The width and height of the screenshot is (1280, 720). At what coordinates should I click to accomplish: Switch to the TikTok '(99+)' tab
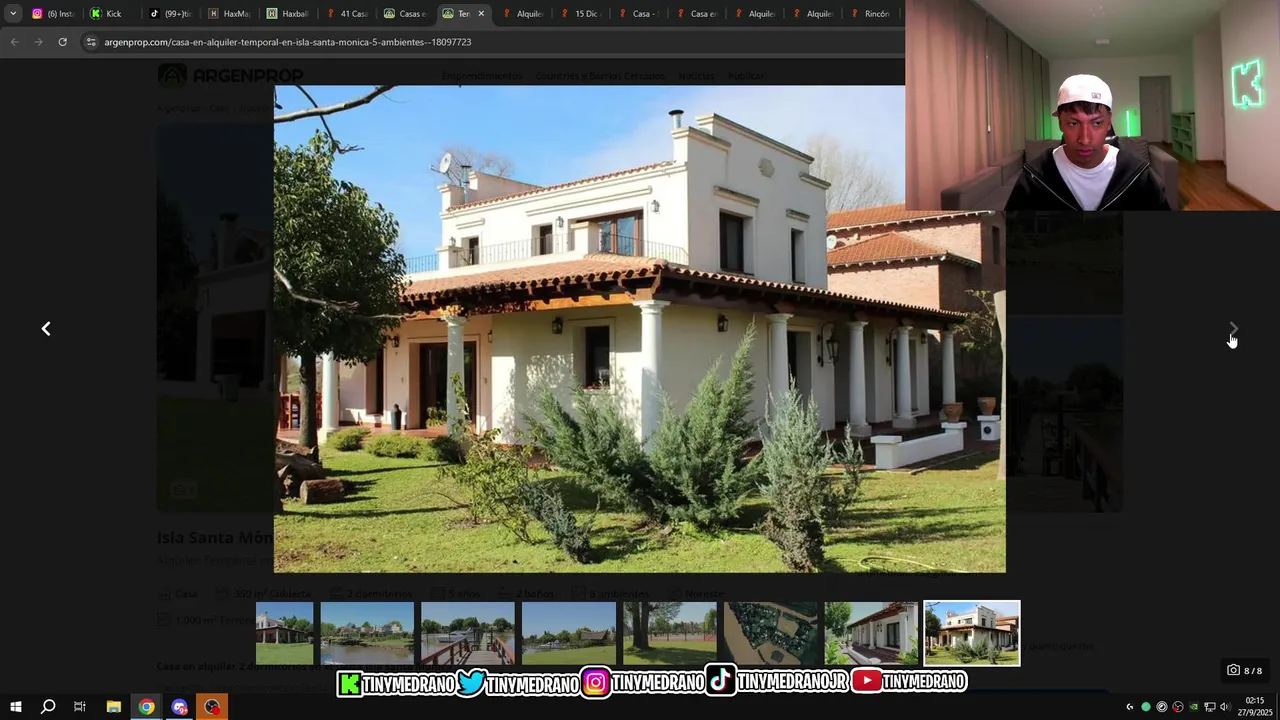pyautogui.click(x=170, y=14)
